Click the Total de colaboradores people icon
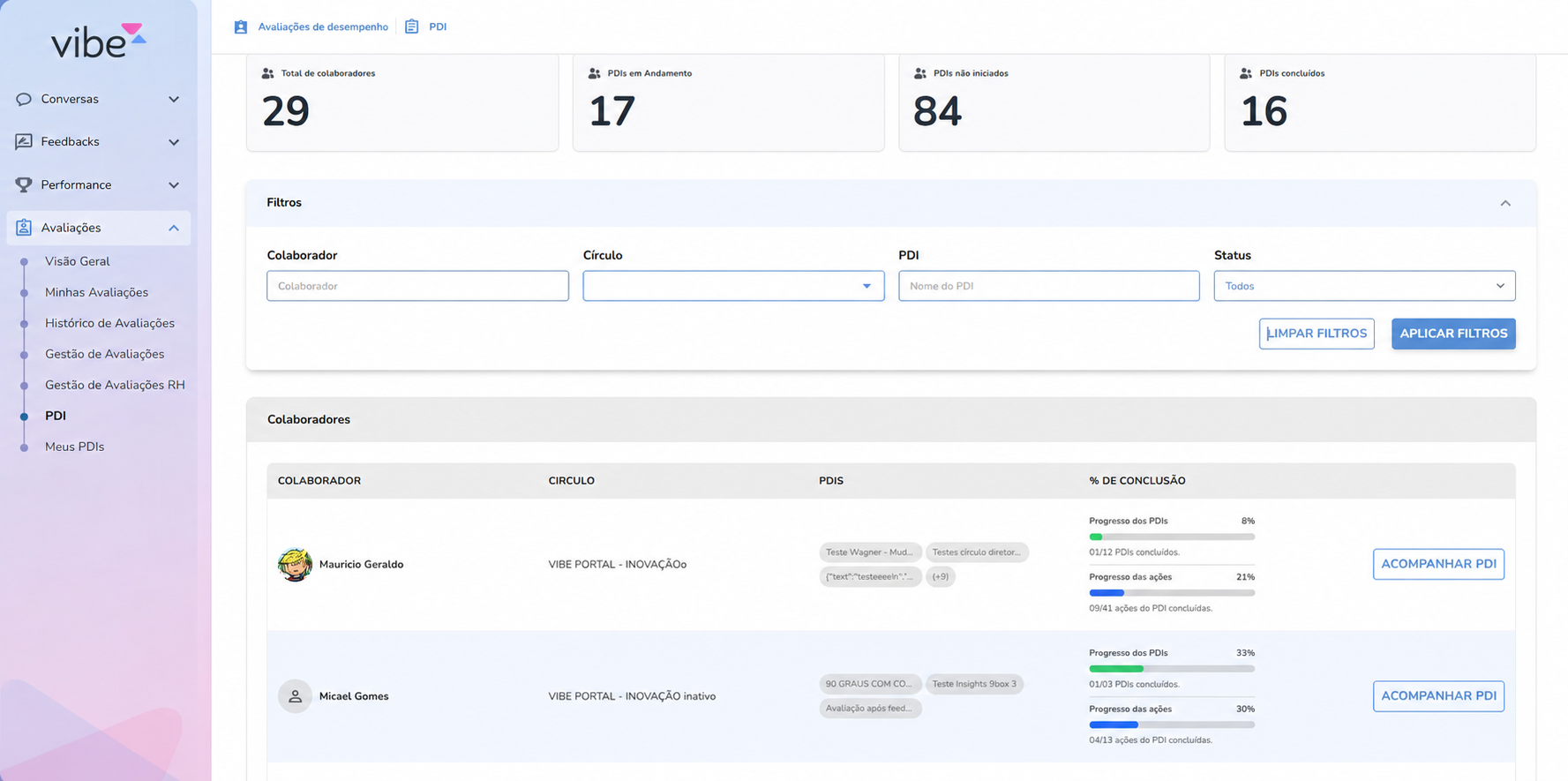Image resolution: width=1568 pixels, height=781 pixels. coord(268,73)
